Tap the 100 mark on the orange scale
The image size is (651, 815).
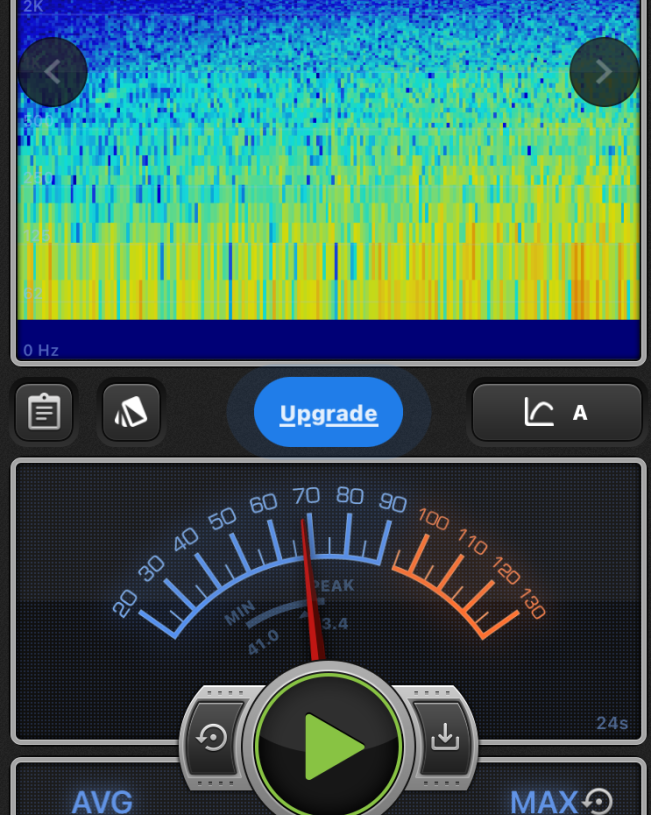pyautogui.click(x=433, y=519)
